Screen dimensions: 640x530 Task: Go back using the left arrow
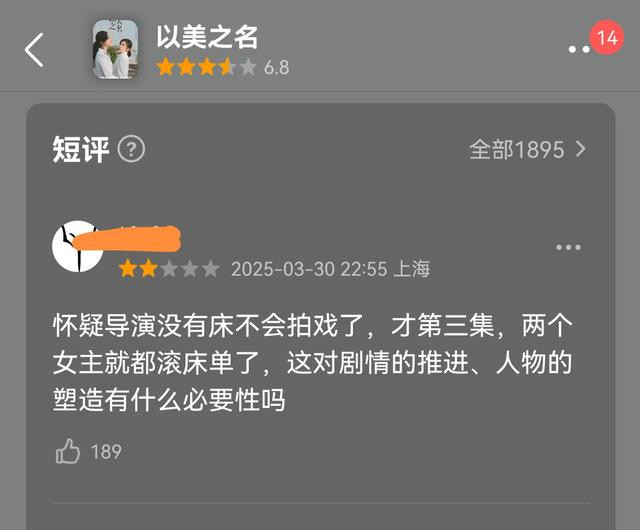[34, 50]
